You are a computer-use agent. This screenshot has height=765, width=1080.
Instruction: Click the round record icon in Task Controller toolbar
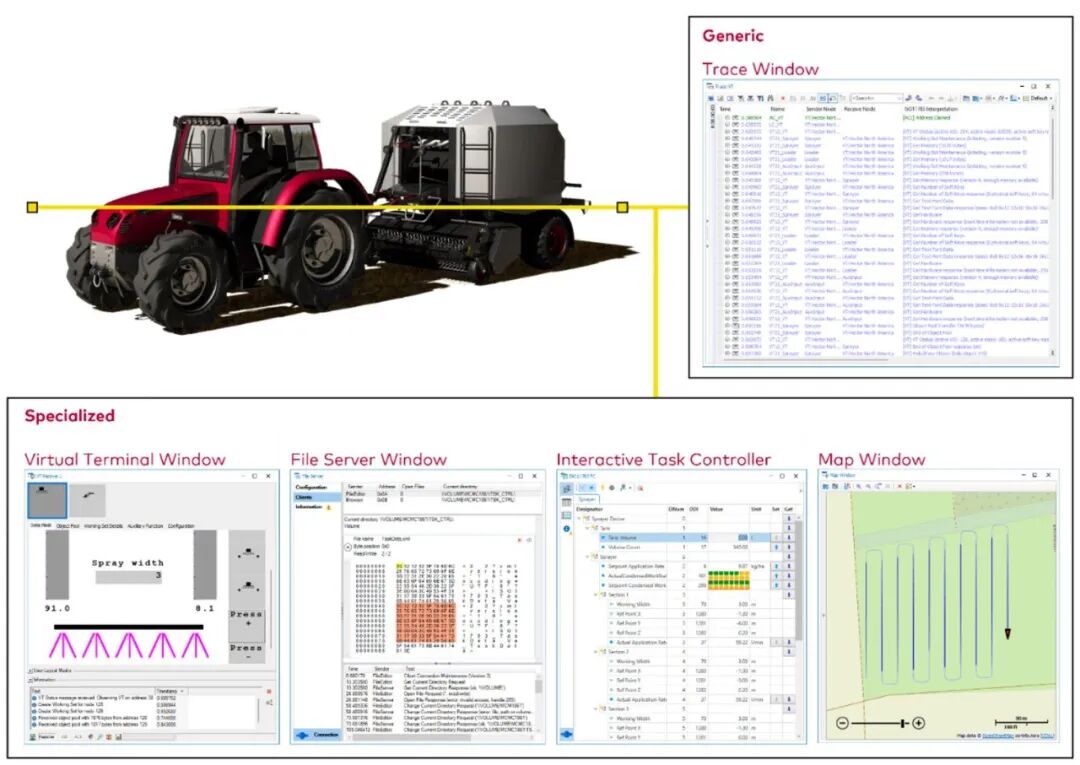click(x=612, y=488)
